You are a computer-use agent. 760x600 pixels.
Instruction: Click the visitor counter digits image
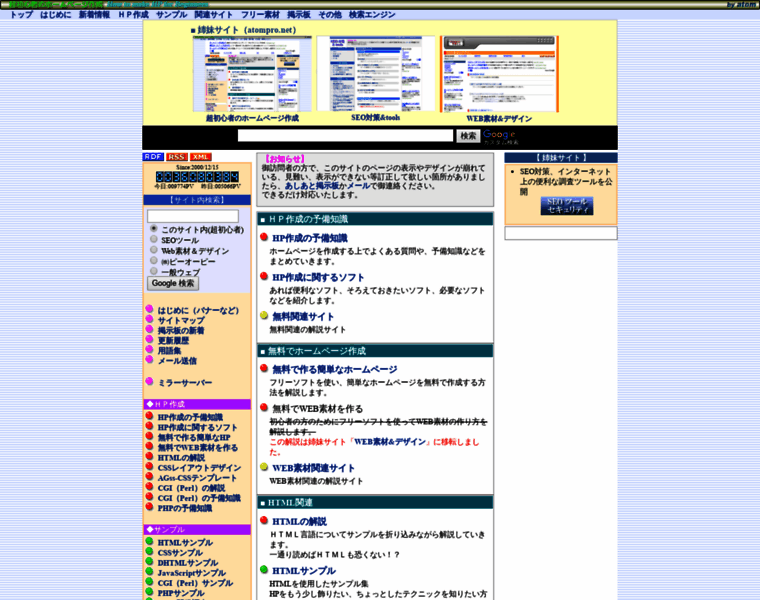point(197,176)
